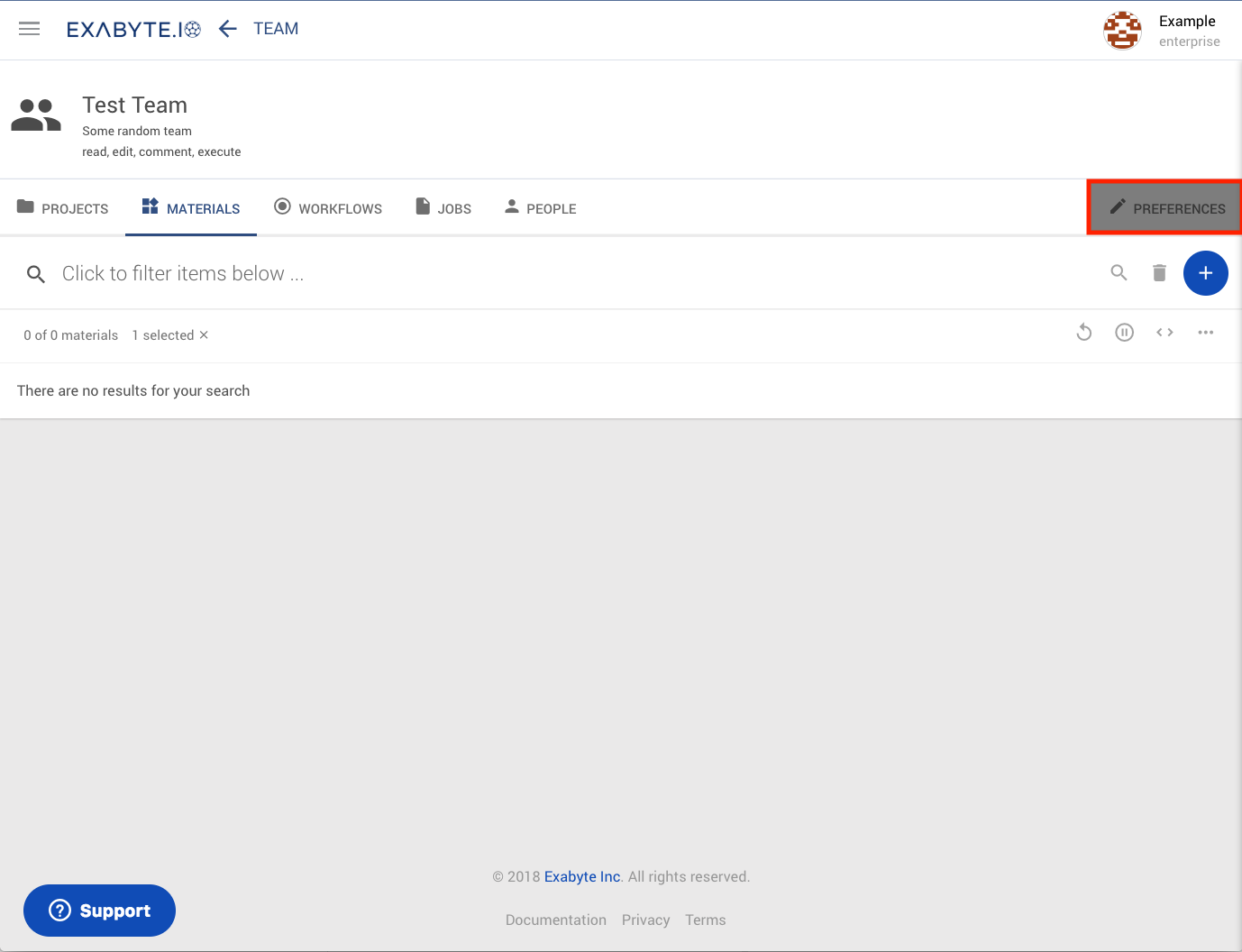The width and height of the screenshot is (1242, 952).
Task: Switch to the Workflows tab
Action: pyautogui.click(x=328, y=208)
